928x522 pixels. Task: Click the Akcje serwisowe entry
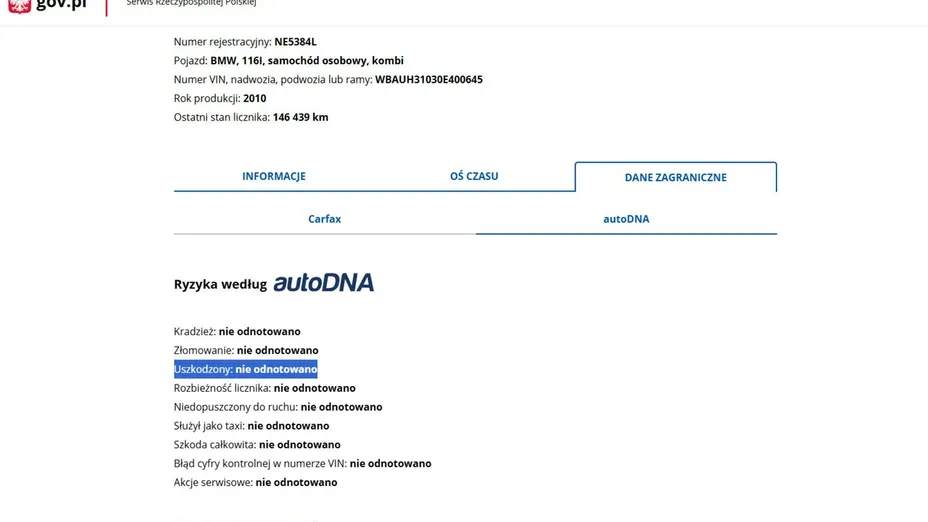[255, 482]
